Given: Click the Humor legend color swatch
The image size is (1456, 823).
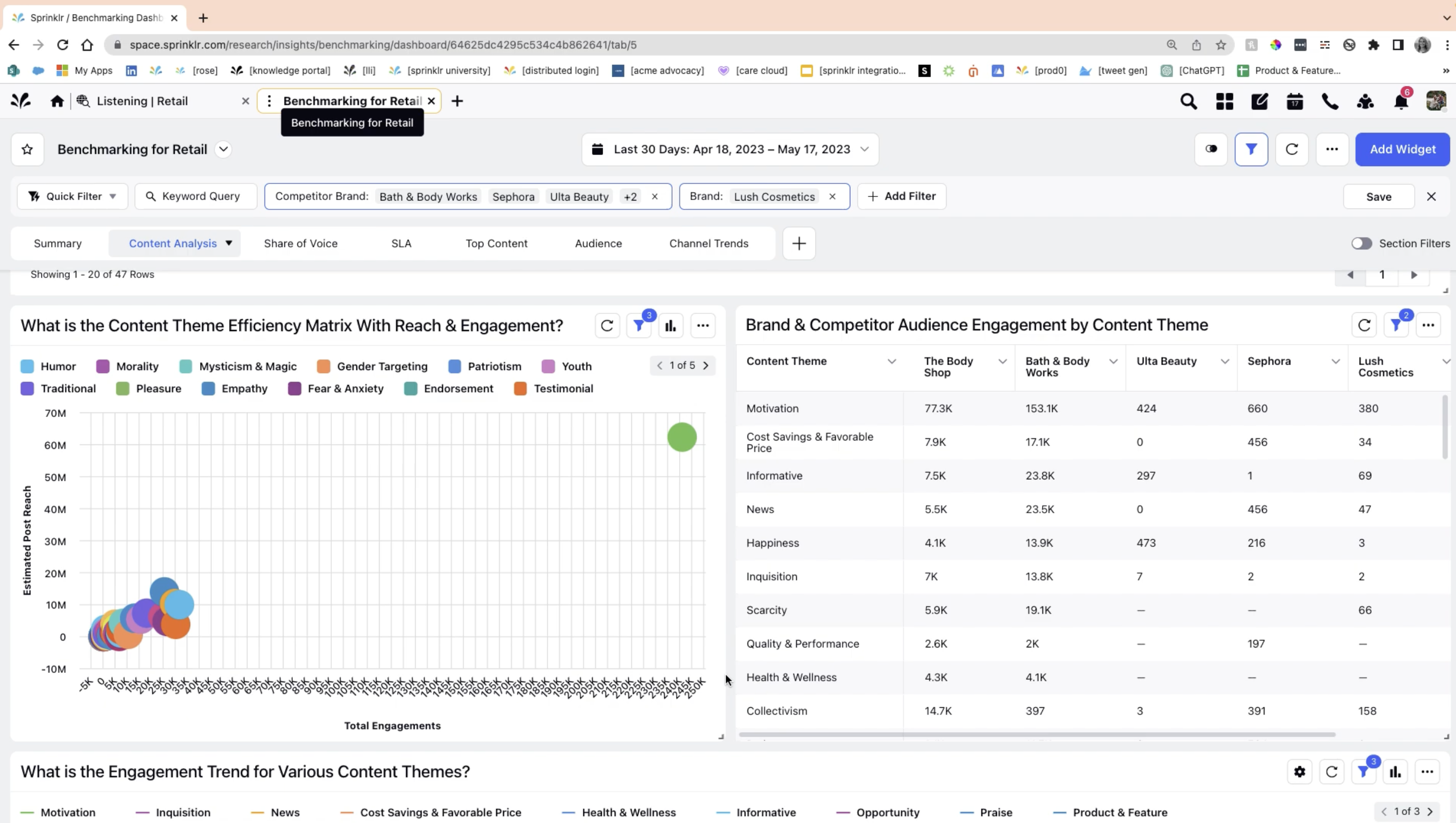Looking at the screenshot, I should [x=27, y=366].
